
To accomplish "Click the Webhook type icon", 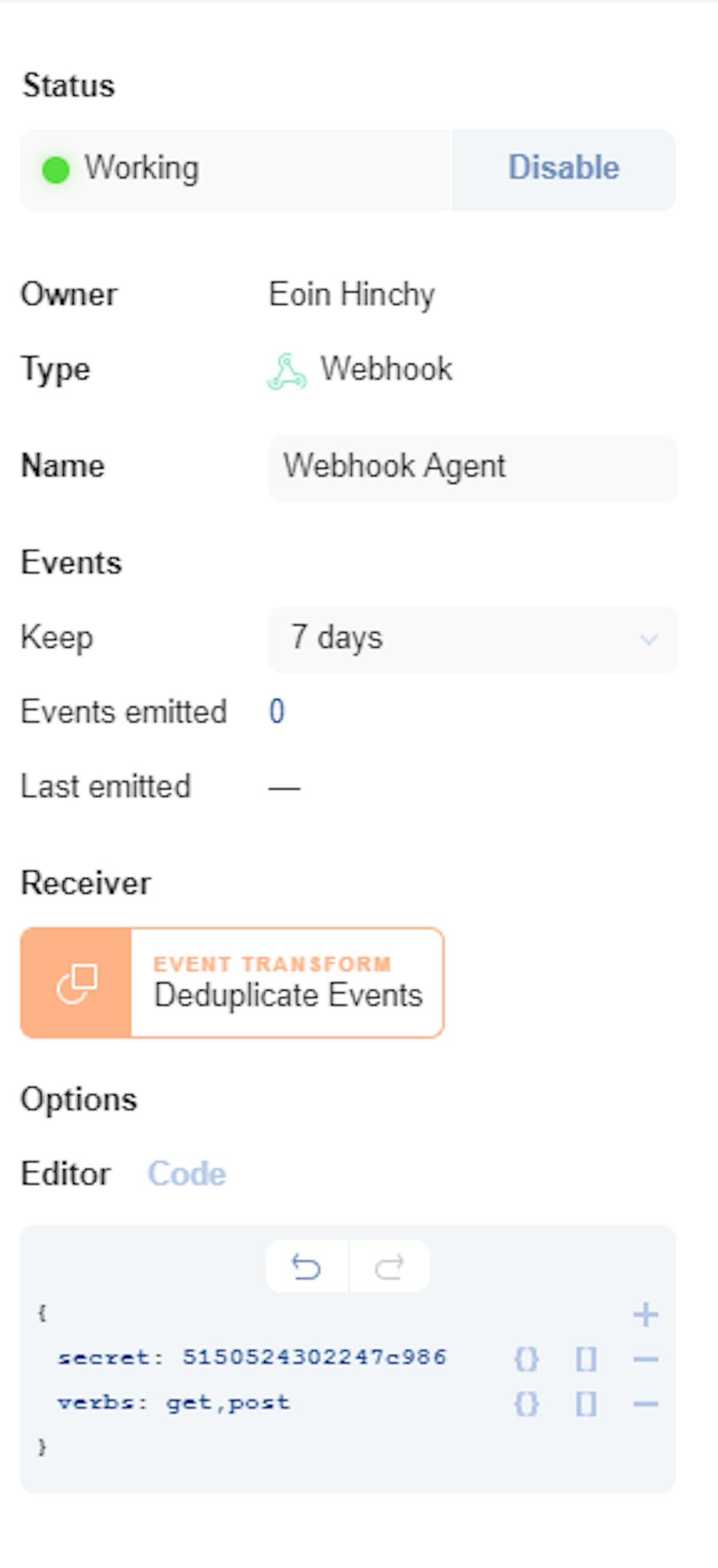I will [x=287, y=370].
